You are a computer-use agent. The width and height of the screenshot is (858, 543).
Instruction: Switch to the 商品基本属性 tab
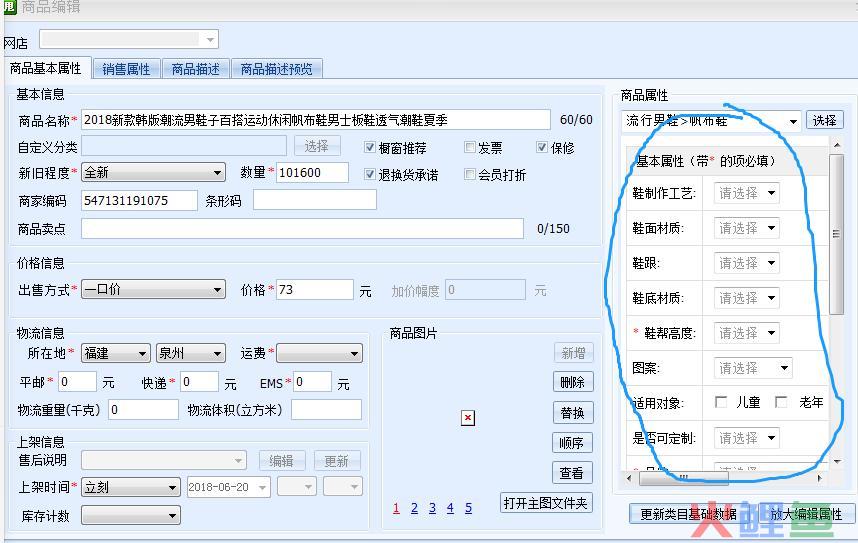point(46,68)
